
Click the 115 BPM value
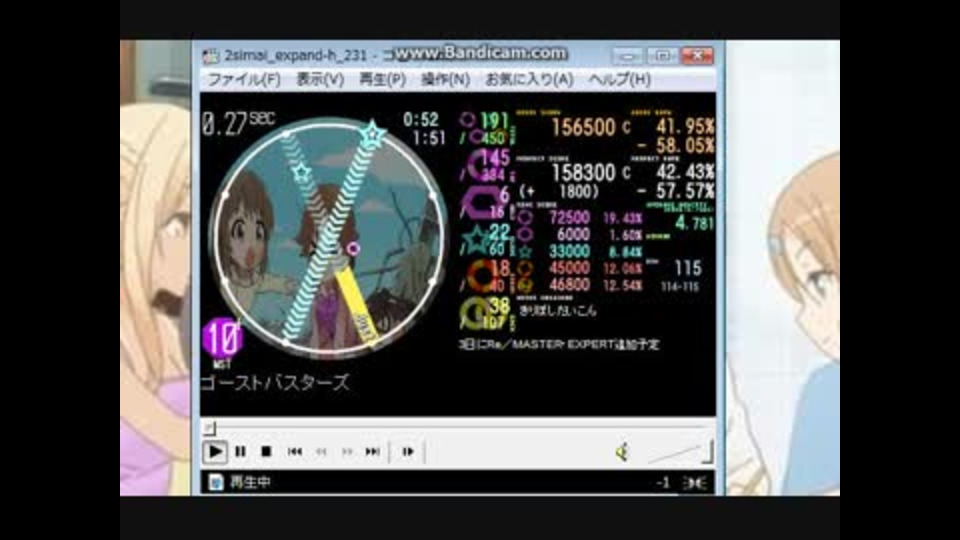pos(688,268)
